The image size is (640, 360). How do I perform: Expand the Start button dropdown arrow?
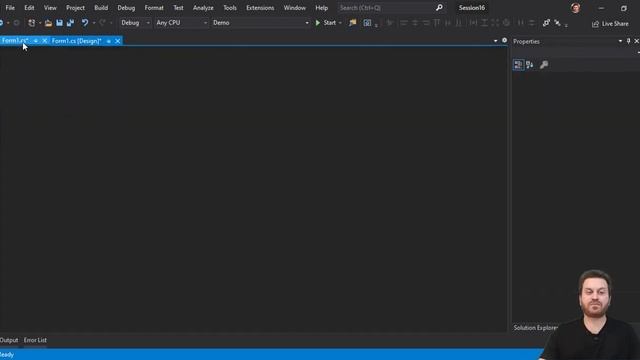(x=340, y=23)
